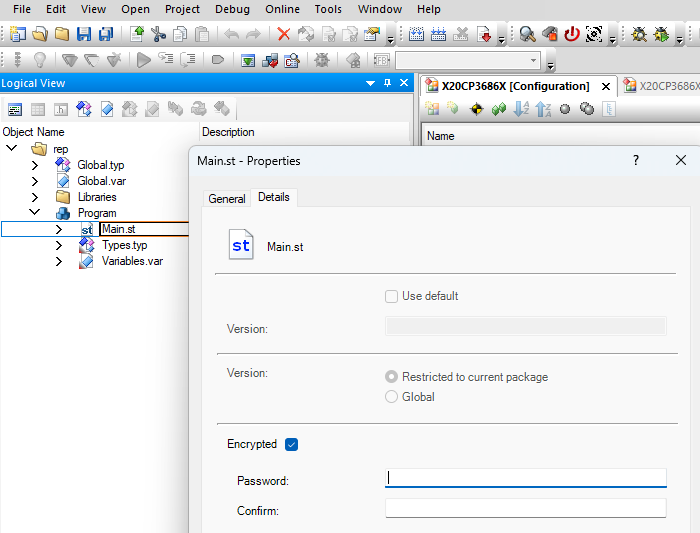Open the File menu
Viewport: 700px width, 533px height.
tap(22, 9)
